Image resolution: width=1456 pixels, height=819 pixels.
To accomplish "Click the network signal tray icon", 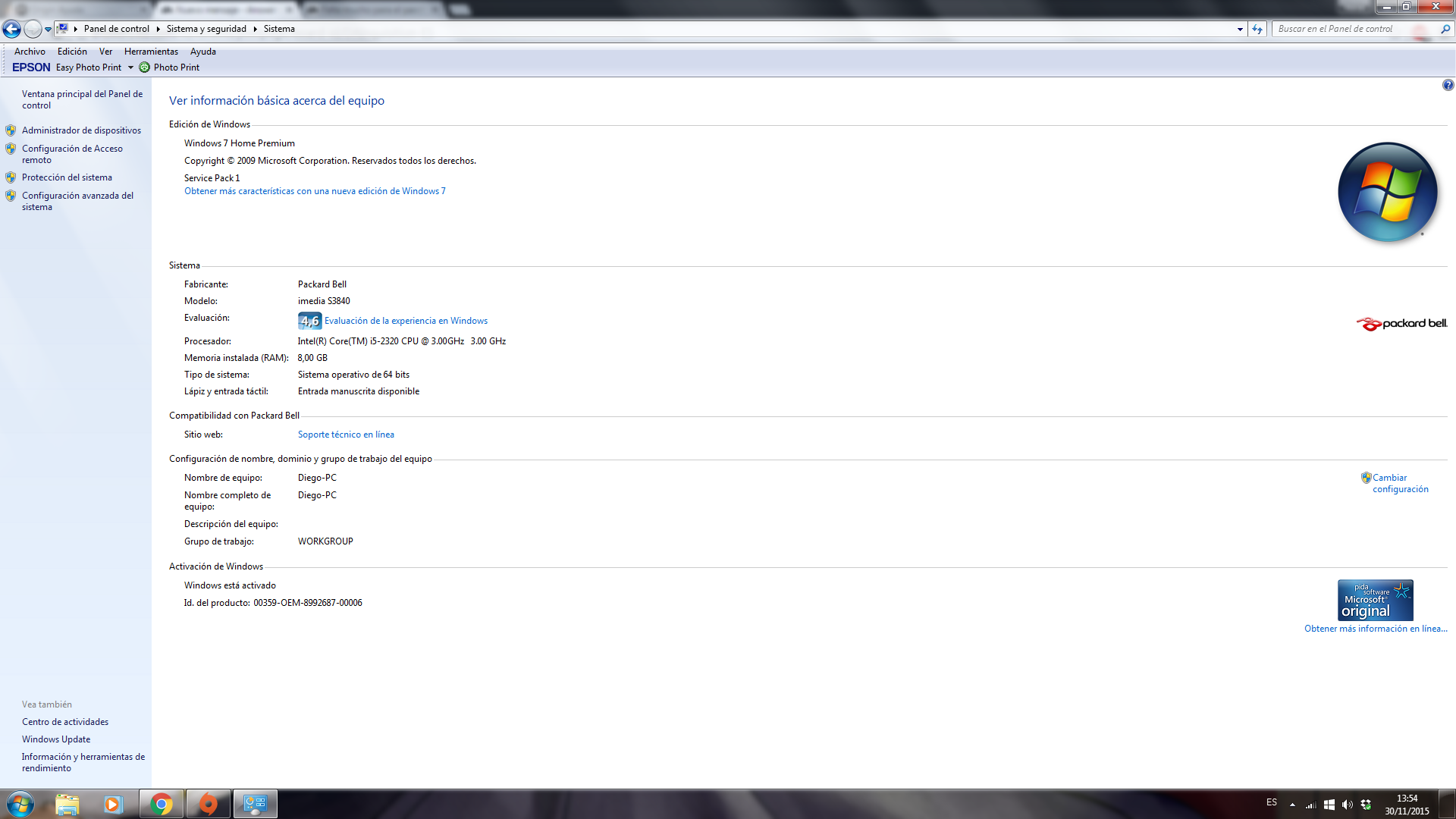I will [x=1310, y=805].
